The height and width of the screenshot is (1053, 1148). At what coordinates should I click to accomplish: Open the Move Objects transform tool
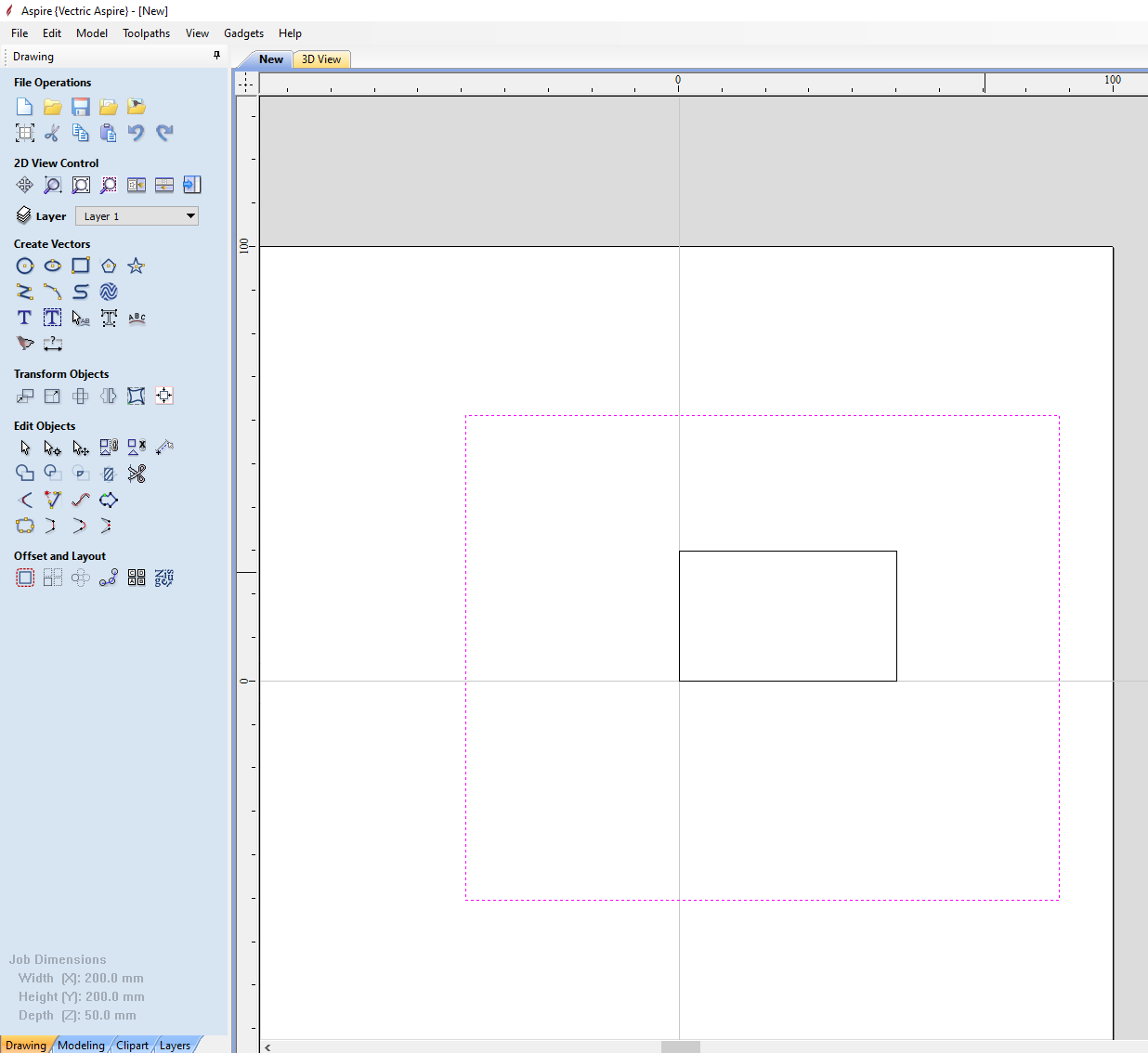25,396
